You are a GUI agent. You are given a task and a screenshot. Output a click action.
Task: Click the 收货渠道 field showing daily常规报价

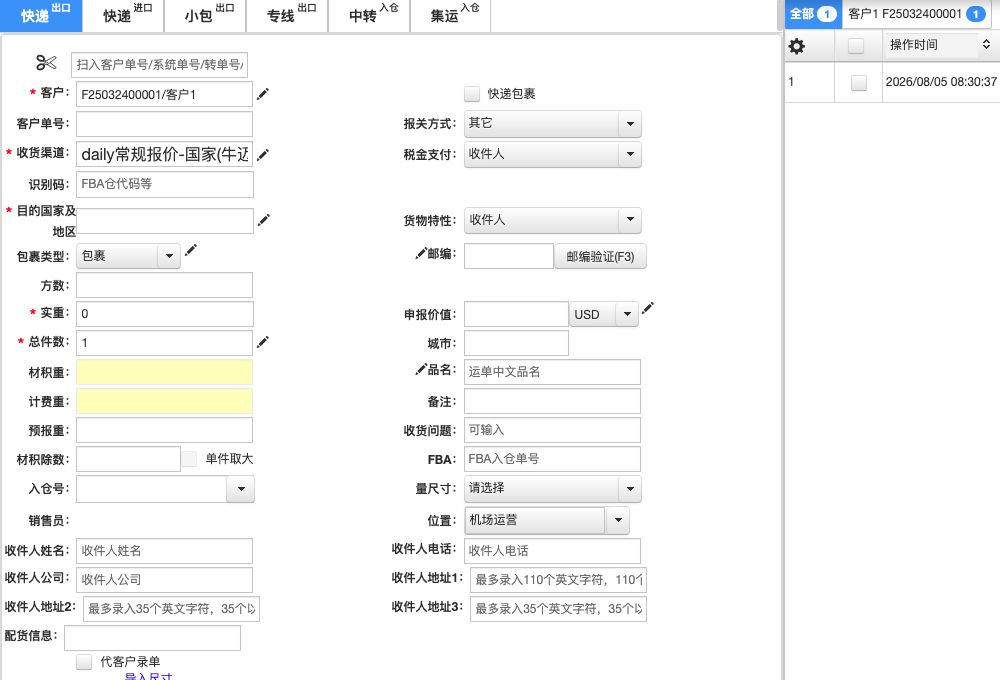pos(165,154)
